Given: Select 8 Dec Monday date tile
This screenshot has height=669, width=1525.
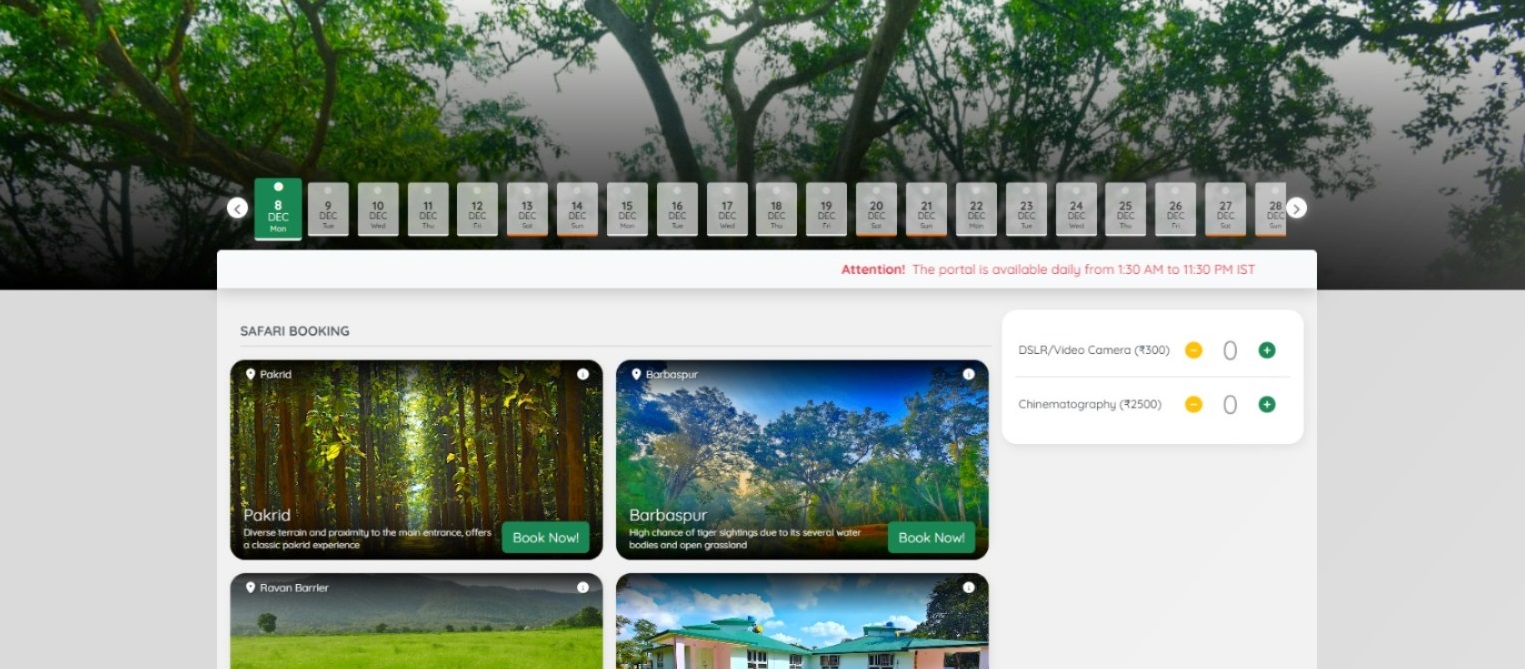Looking at the screenshot, I should [x=278, y=209].
